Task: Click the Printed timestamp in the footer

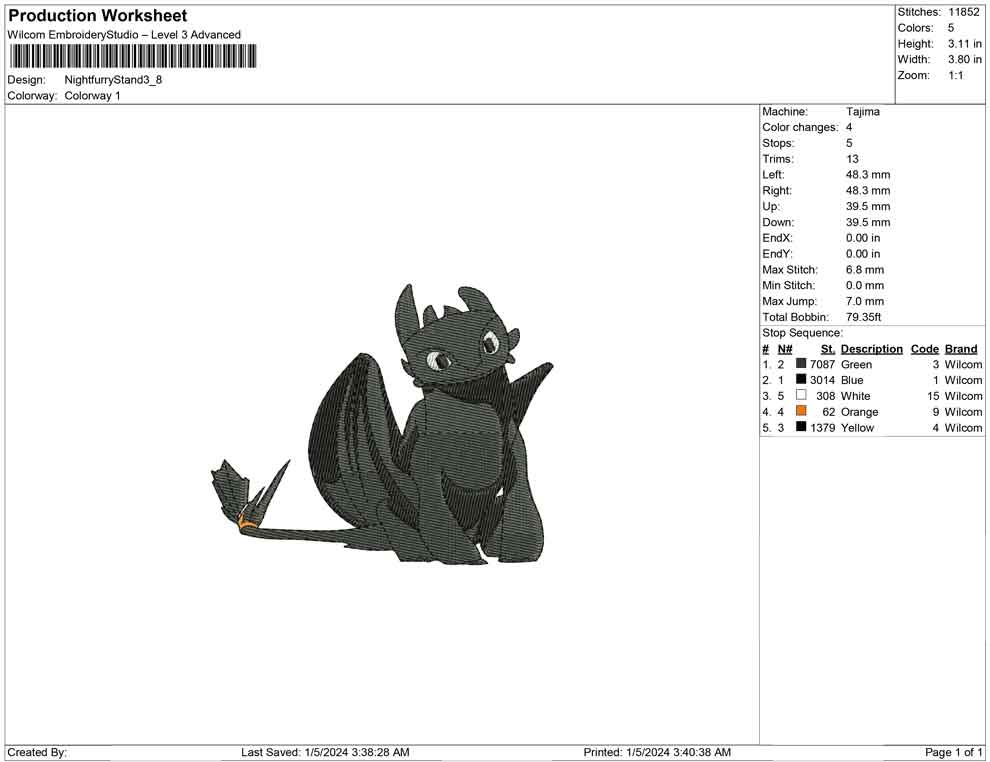Action: 657,752
